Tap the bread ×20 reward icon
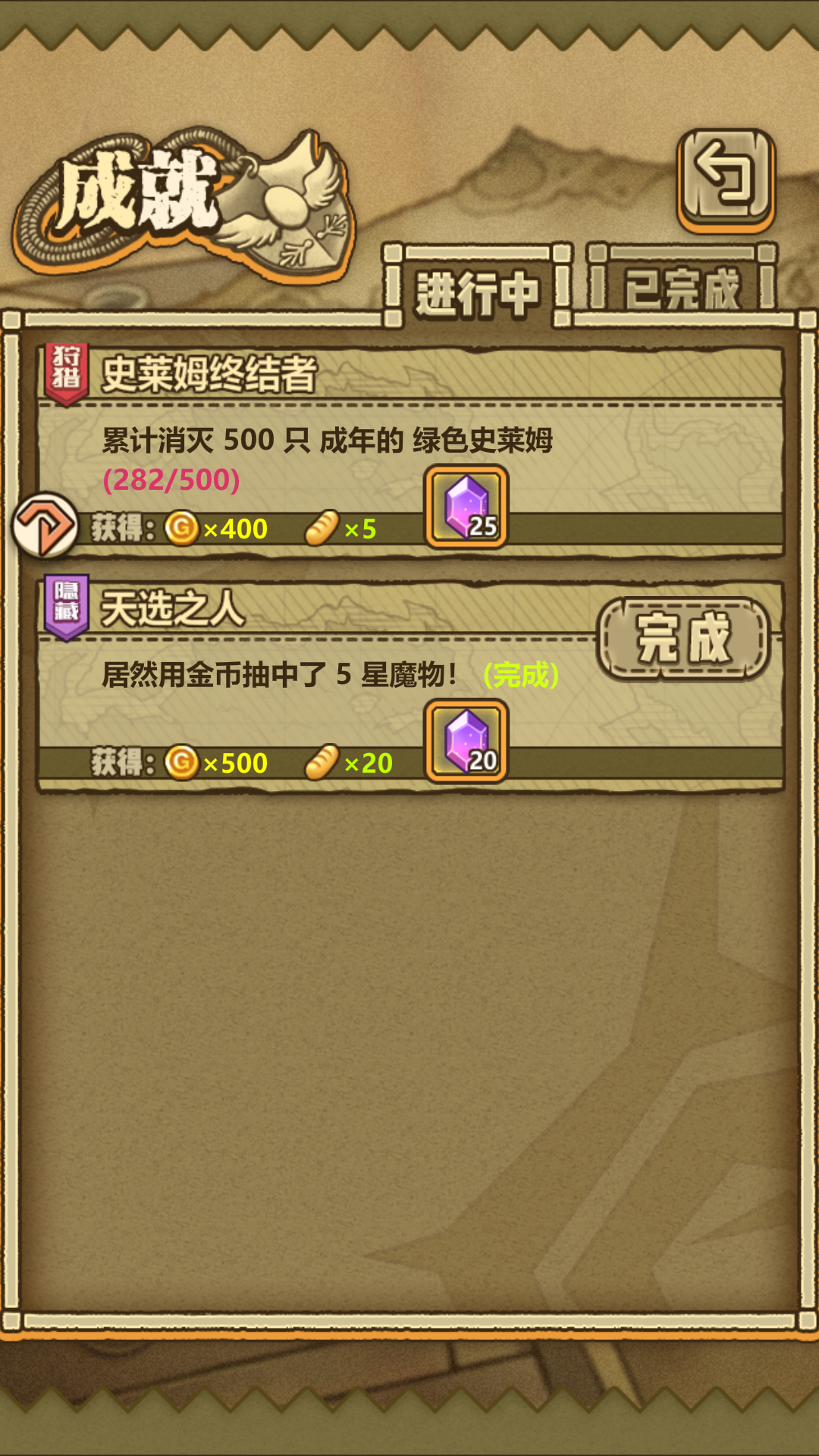819x1456 pixels. pos(322,762)
